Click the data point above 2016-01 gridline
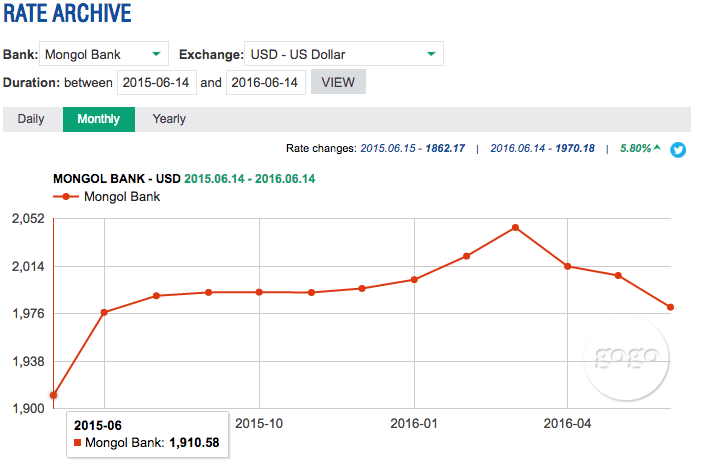 414,280
